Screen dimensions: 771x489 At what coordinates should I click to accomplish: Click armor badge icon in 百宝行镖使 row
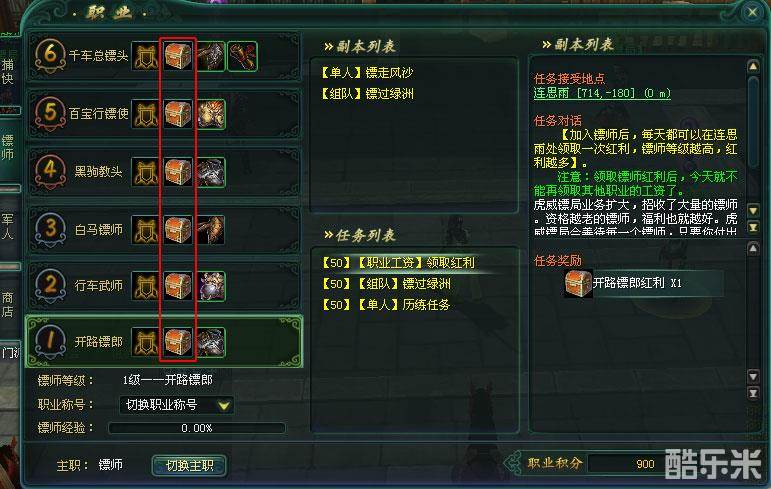[x=146, y=114]
